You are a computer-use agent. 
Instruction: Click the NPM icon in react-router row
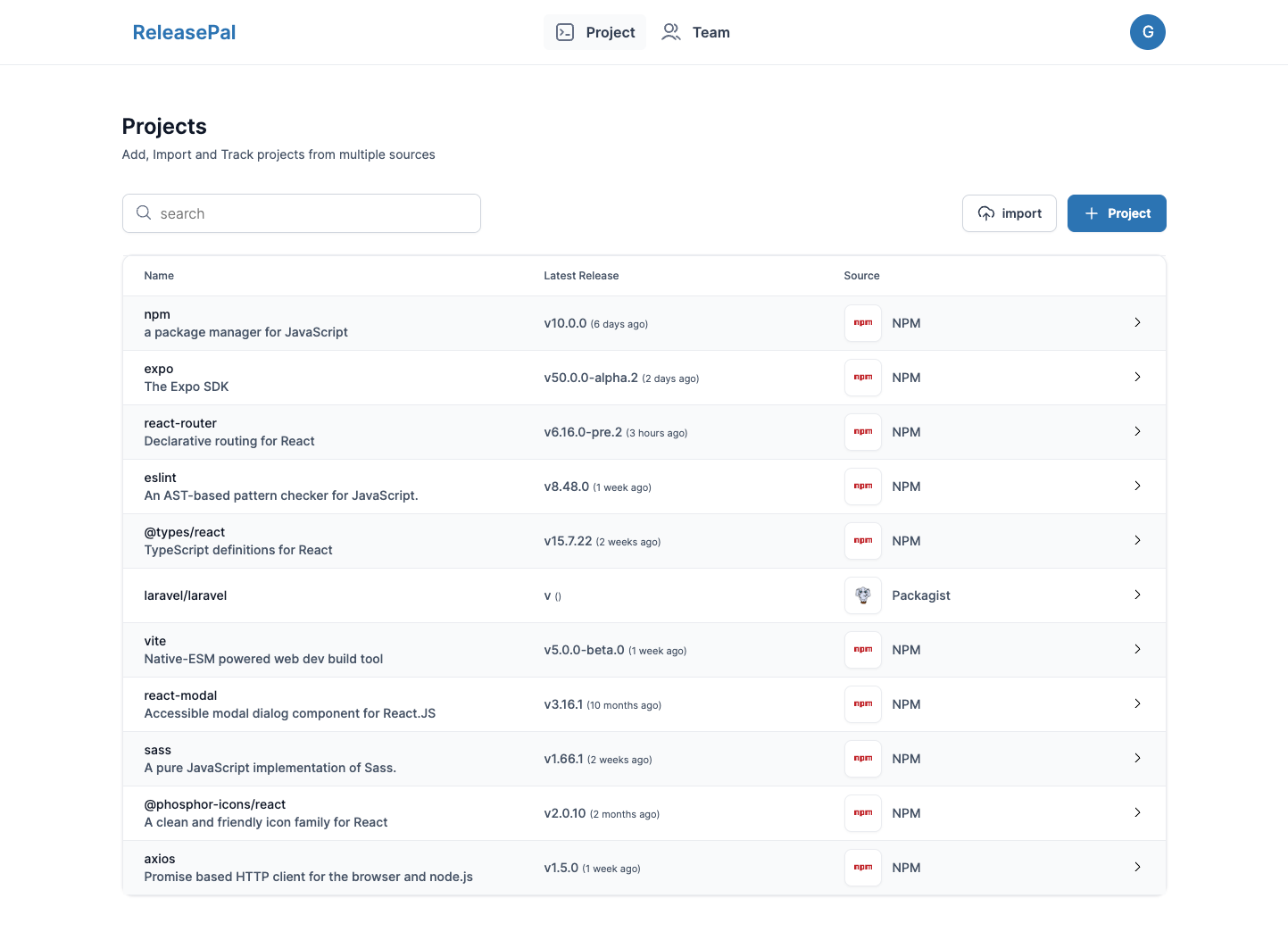click(863, 432)
